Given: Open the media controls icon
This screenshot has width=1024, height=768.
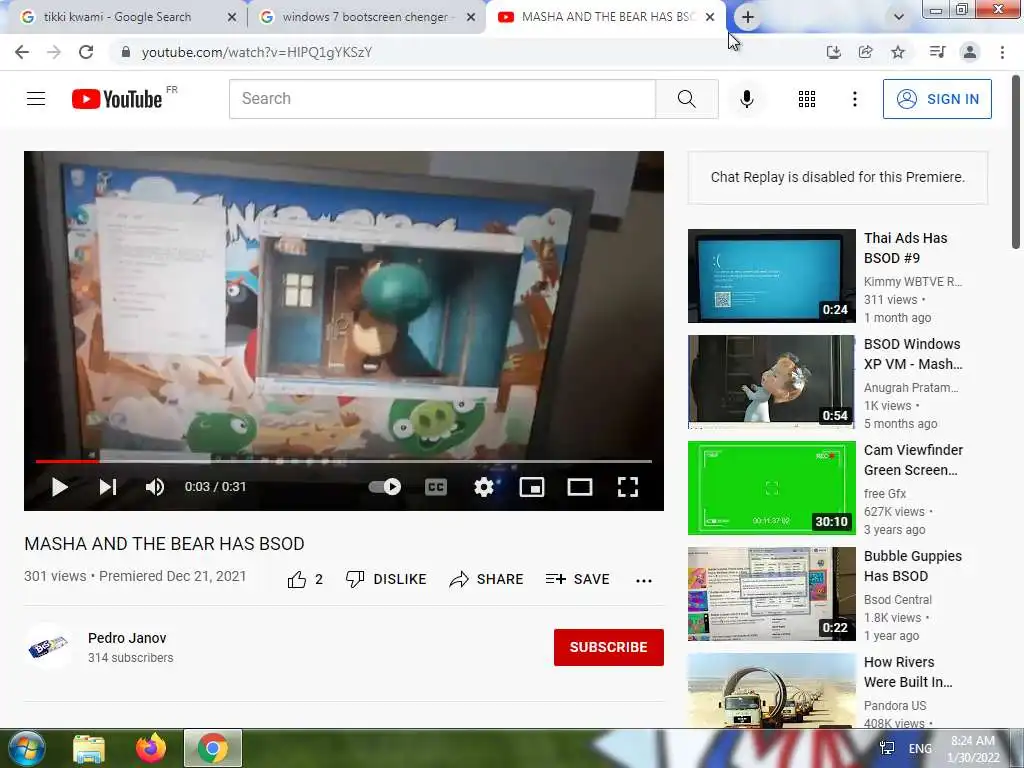Looking at the screenshot, I should (x=937, y=52).
